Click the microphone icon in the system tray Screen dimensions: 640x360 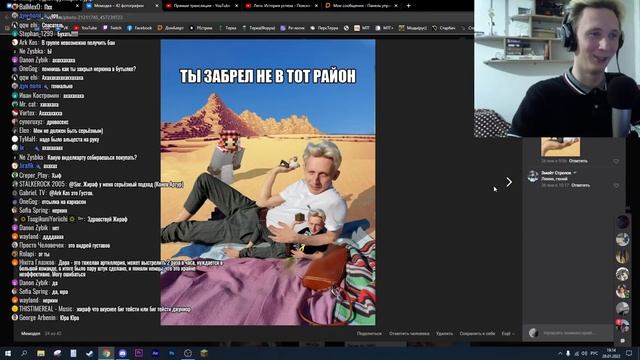[568, 353]
